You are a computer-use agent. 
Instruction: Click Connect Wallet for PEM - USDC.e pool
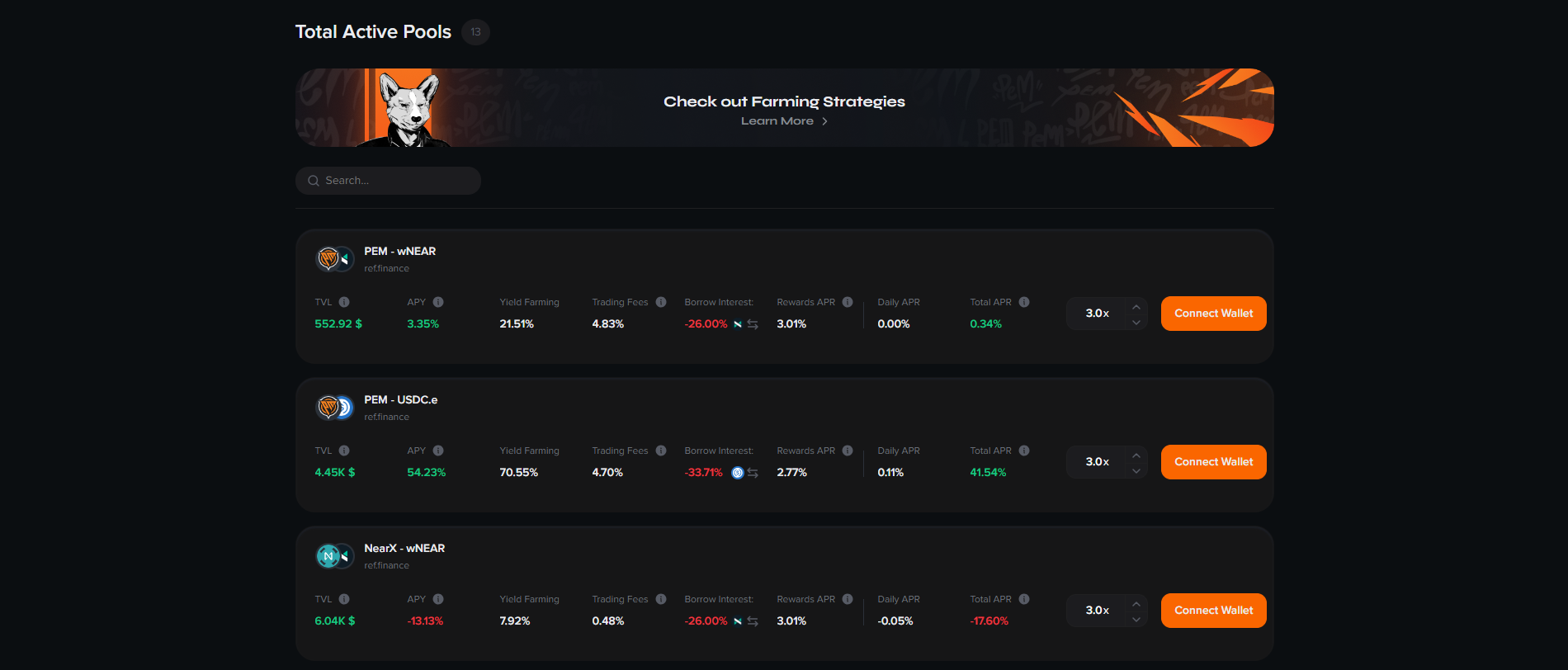pyautogui.click(x=1213, y=462)
